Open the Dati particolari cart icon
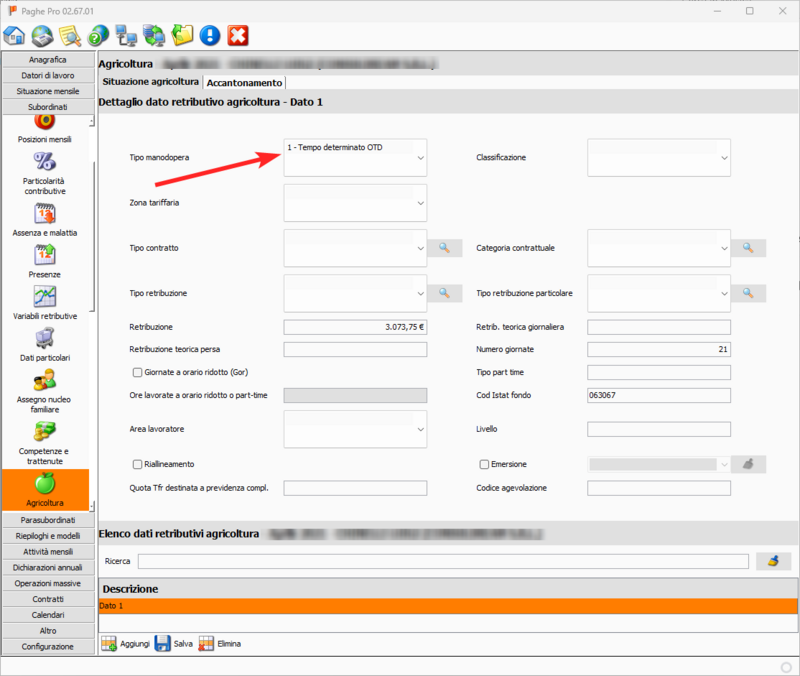 click(45, 338)
